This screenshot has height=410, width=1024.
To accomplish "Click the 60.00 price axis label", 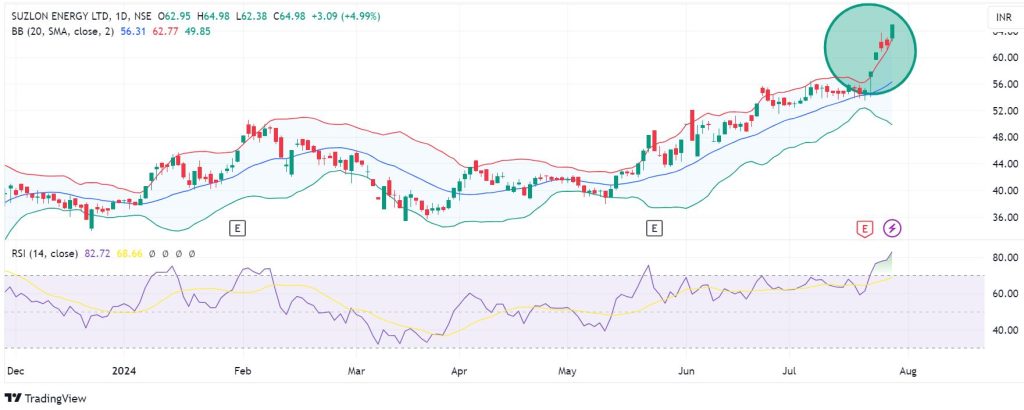I will click(1005, 57).
